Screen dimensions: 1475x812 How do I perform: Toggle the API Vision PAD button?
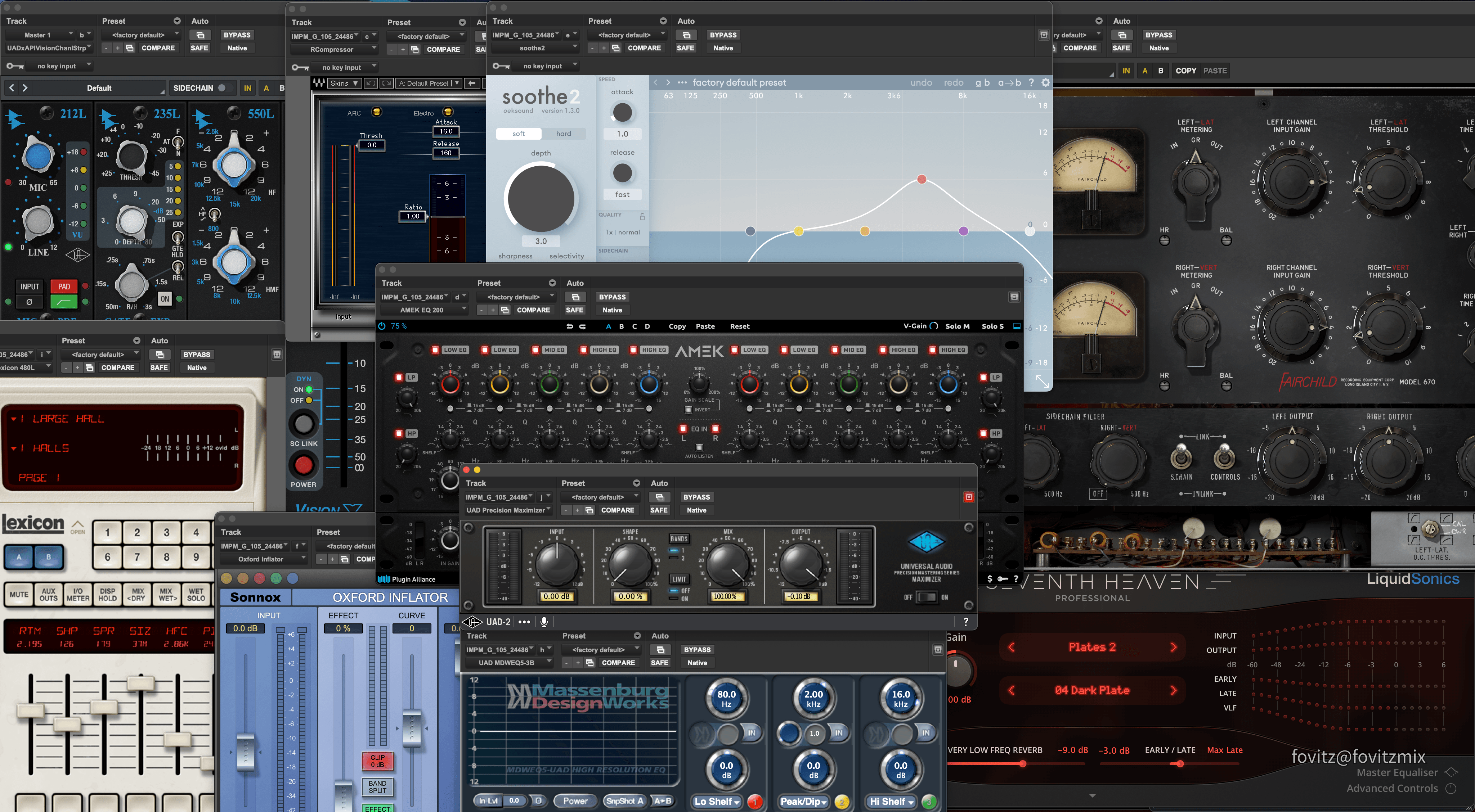(63, 287)
